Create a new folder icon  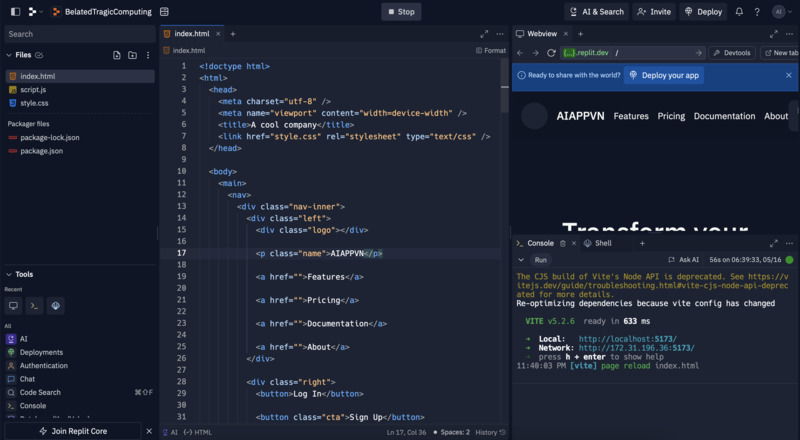point(132,55)
